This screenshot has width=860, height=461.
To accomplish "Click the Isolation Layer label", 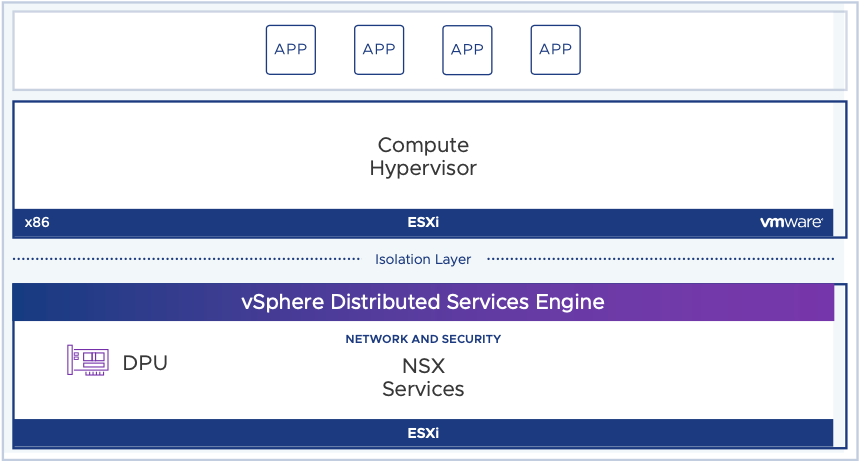I will click(x=423, y=259).
